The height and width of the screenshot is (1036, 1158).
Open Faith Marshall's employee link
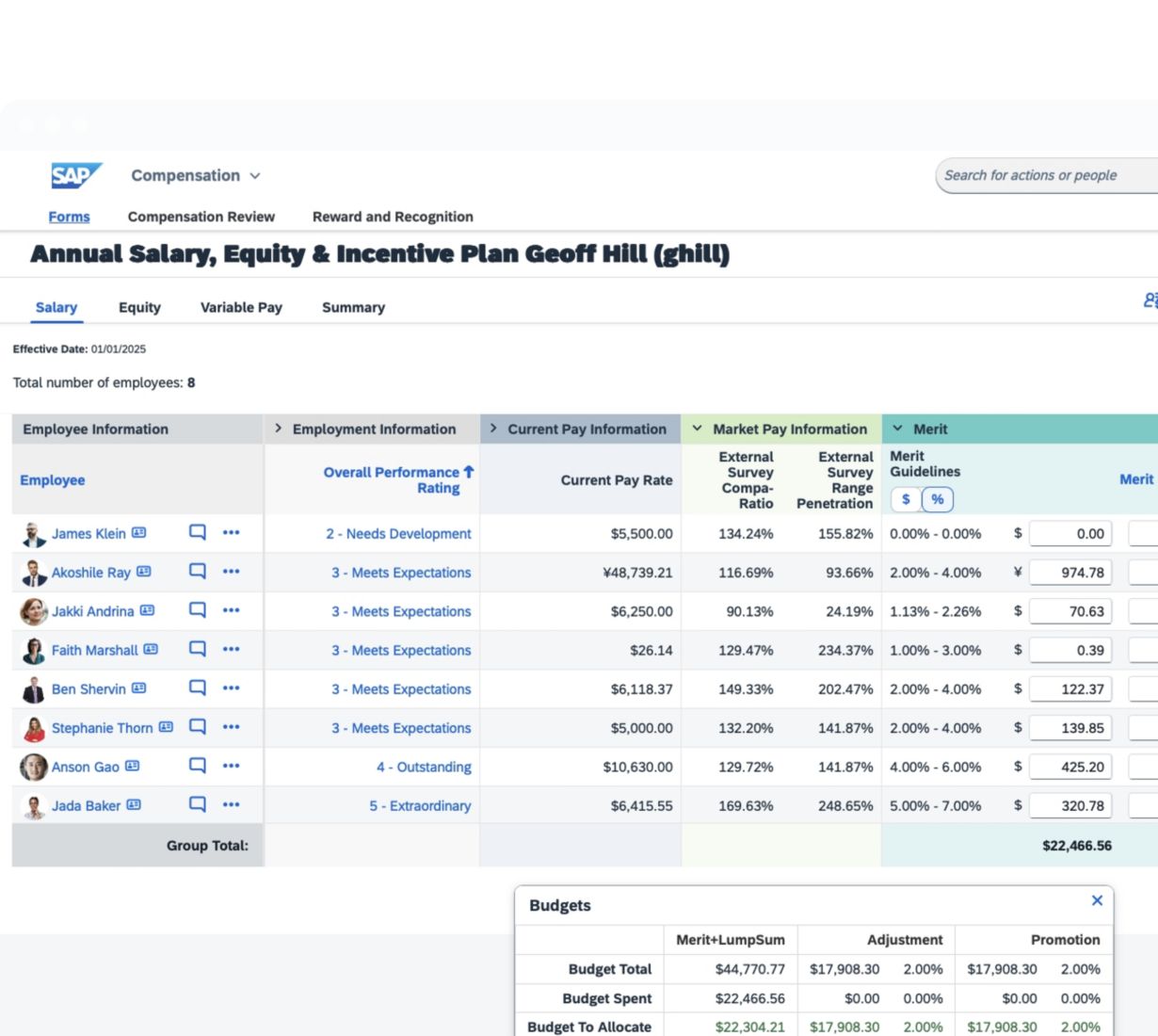(x=94, y=650)
